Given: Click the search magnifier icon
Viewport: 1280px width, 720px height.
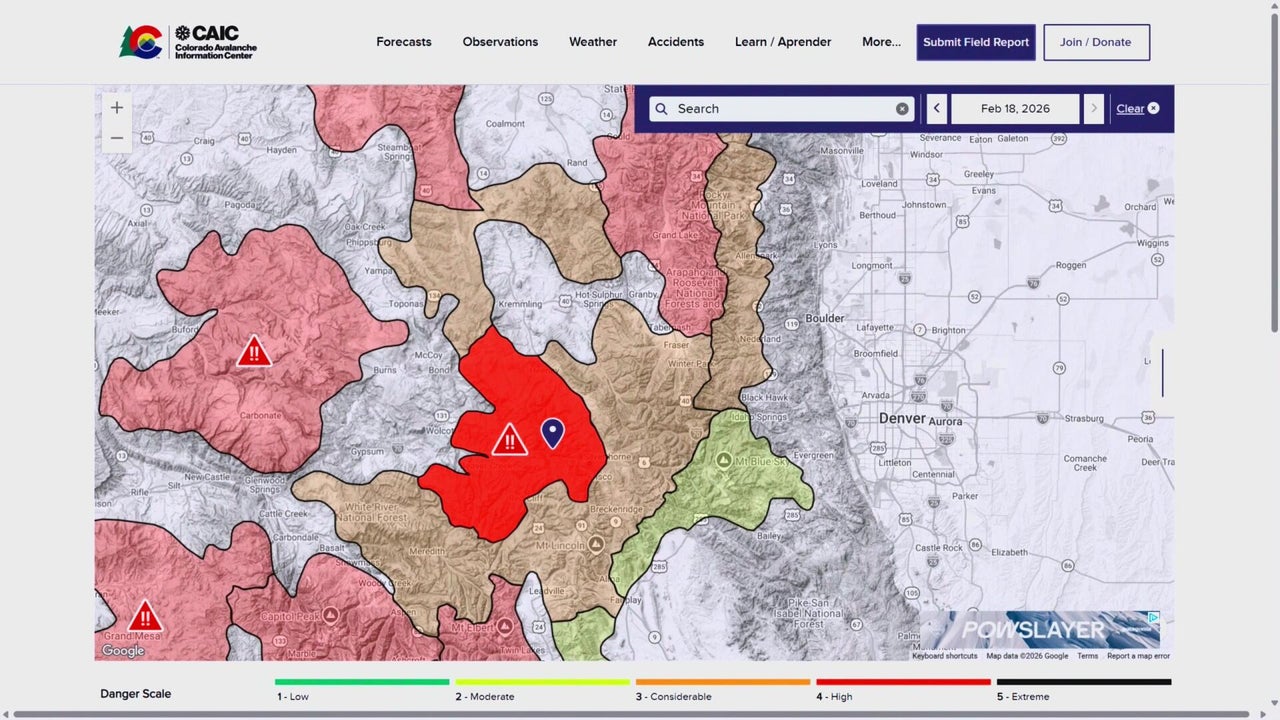Looking at the screenshot, I should pos(661,109).
